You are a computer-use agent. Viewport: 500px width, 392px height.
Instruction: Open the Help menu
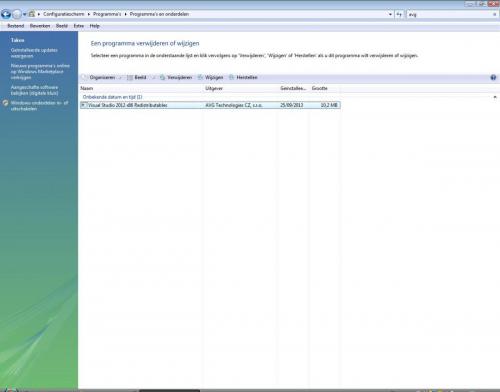(94, 26)
